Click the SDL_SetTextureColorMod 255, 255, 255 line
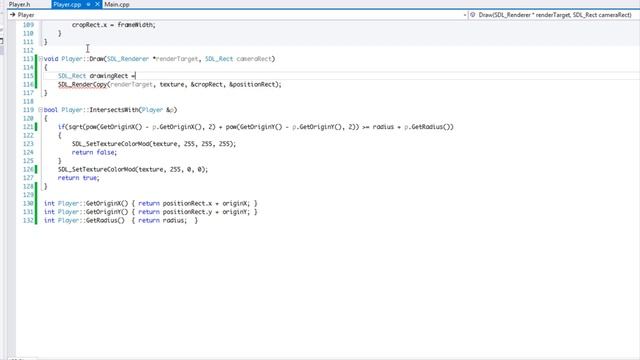The image size is (640, 360). [154, 144]
